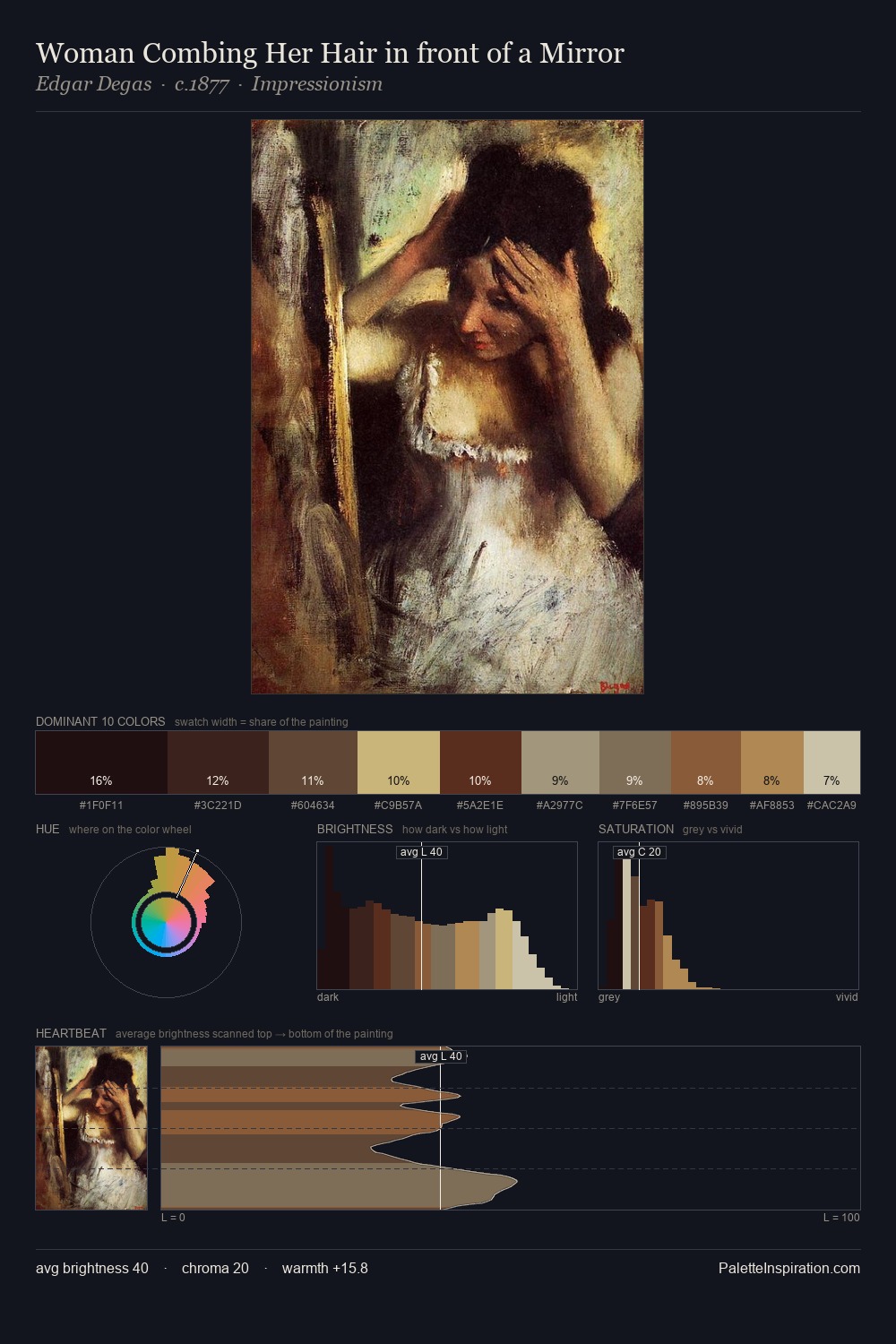Click the main Degas painting image
Viewport: 896px width, 1344px height.
point(447,407)
